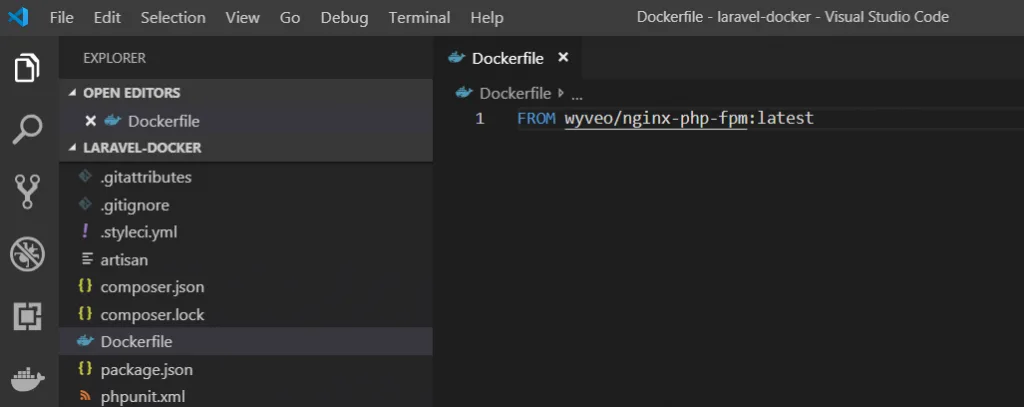1024x407 pixels.
Task: Click the EXPLORER panel title
Action: (x=114, y=58)
